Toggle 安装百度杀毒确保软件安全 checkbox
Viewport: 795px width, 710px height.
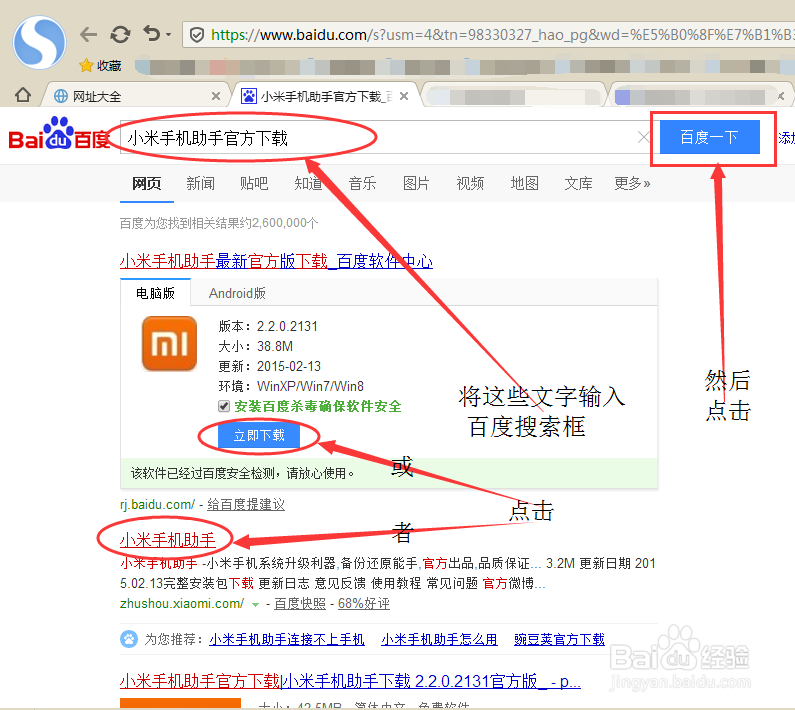tap(224, 406)
